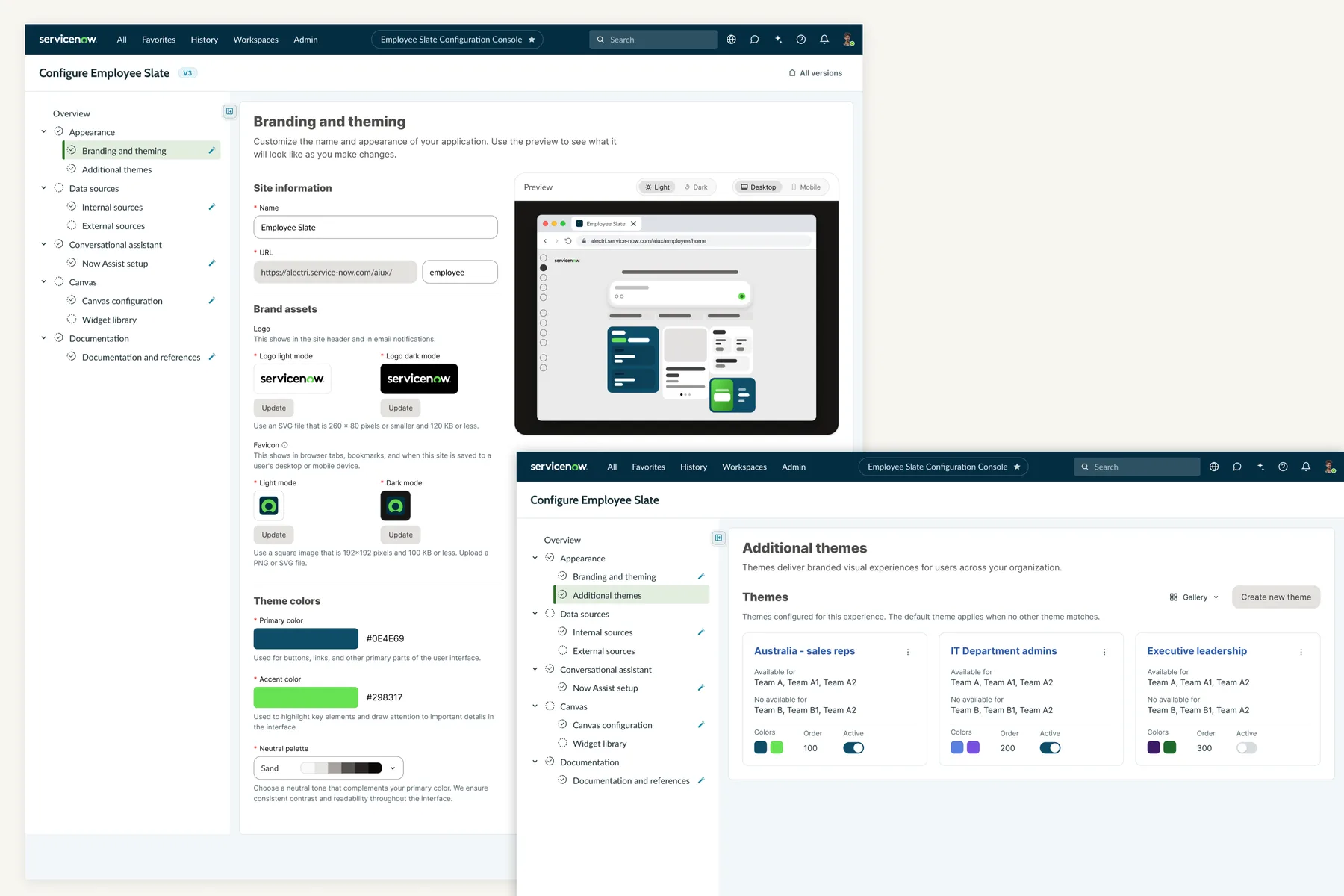1344x896 pixels.
Task: Toggle Active switch for Australia sales reps
Action: click(853, 748)
